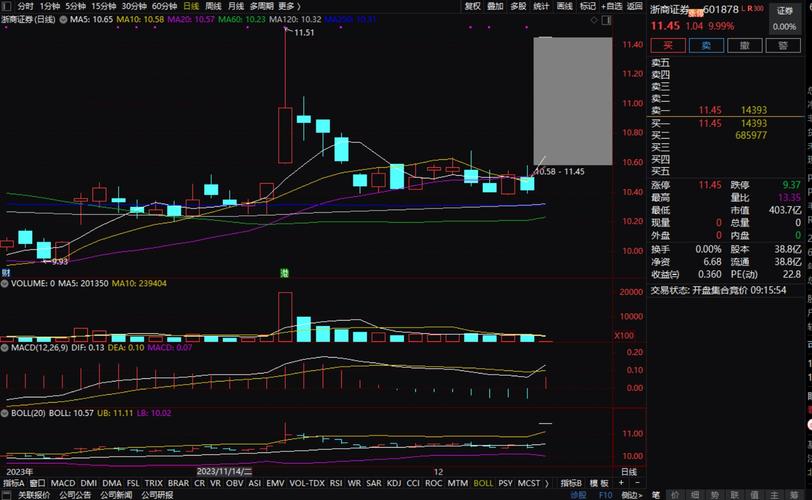Open the 警 (price alert) button
This screenshot has width=812, height=500.
pyautogui.click(x=782, y=45)
